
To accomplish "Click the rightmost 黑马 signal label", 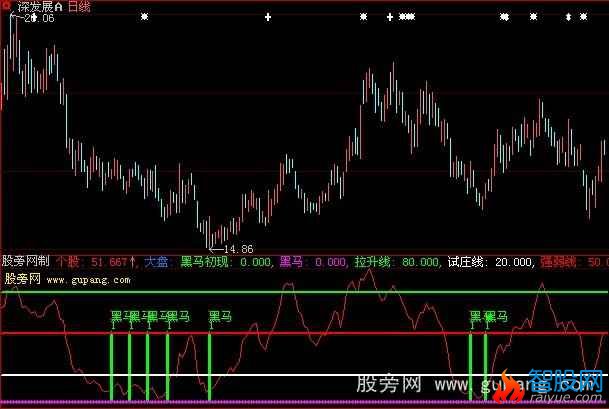I will tap(497, 317).
